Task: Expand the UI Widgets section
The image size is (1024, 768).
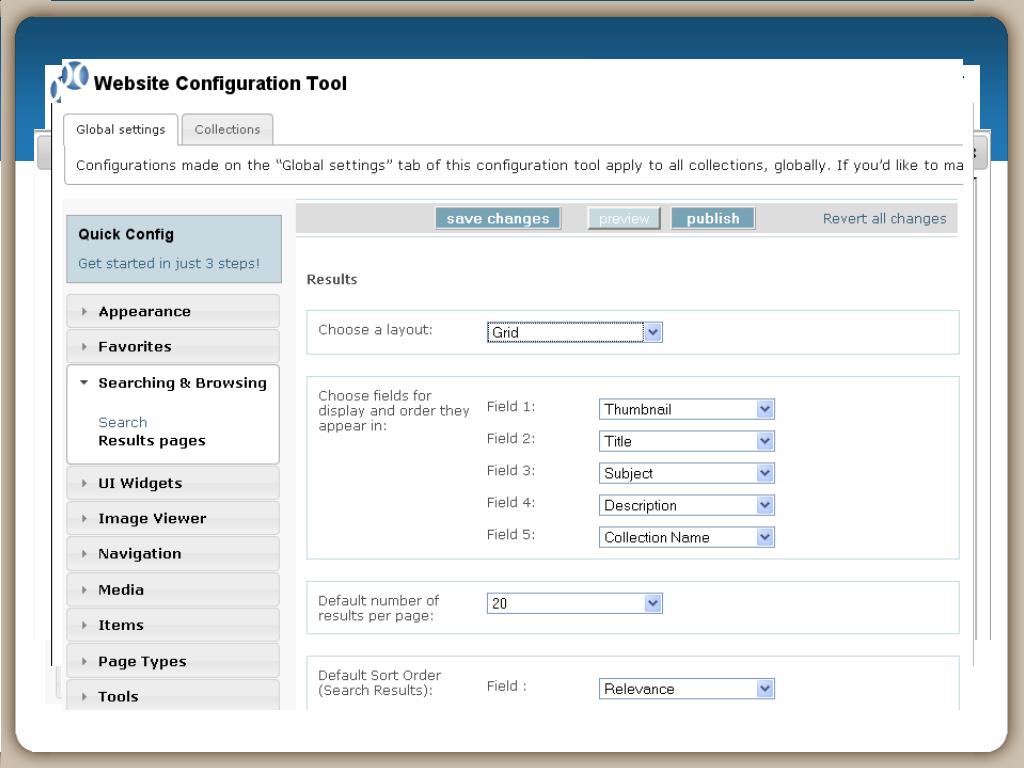Action: click(140, 483)
